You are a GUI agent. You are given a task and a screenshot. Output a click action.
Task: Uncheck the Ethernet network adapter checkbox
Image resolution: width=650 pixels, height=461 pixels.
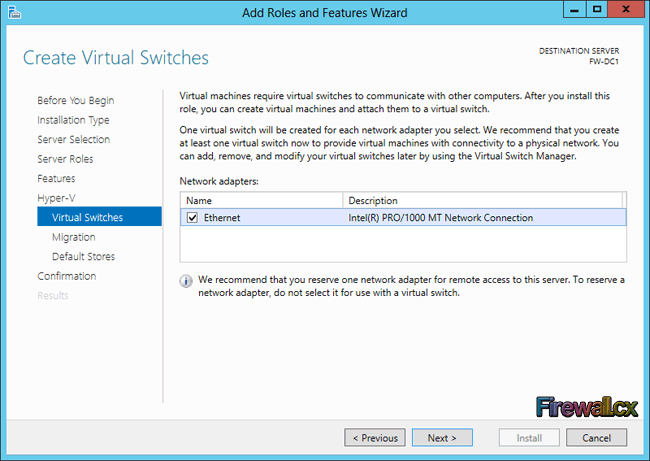(193, 218)
